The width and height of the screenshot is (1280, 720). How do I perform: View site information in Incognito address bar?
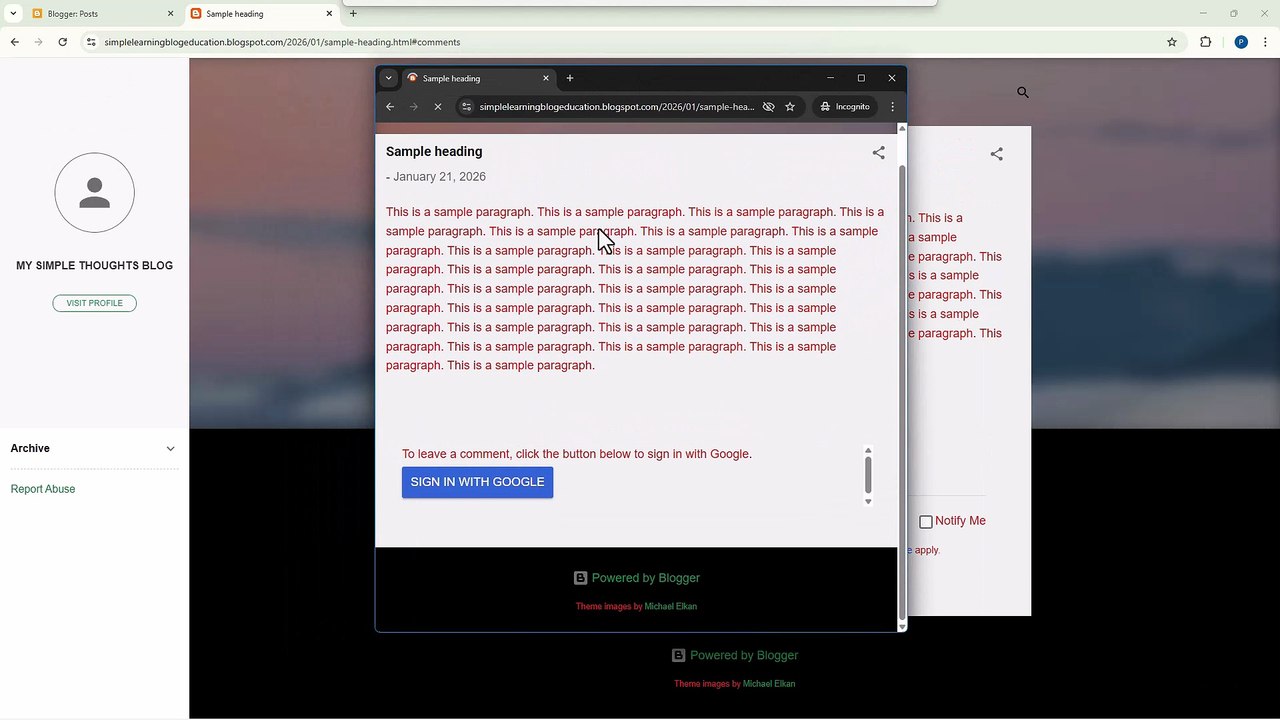pos(466,107)
